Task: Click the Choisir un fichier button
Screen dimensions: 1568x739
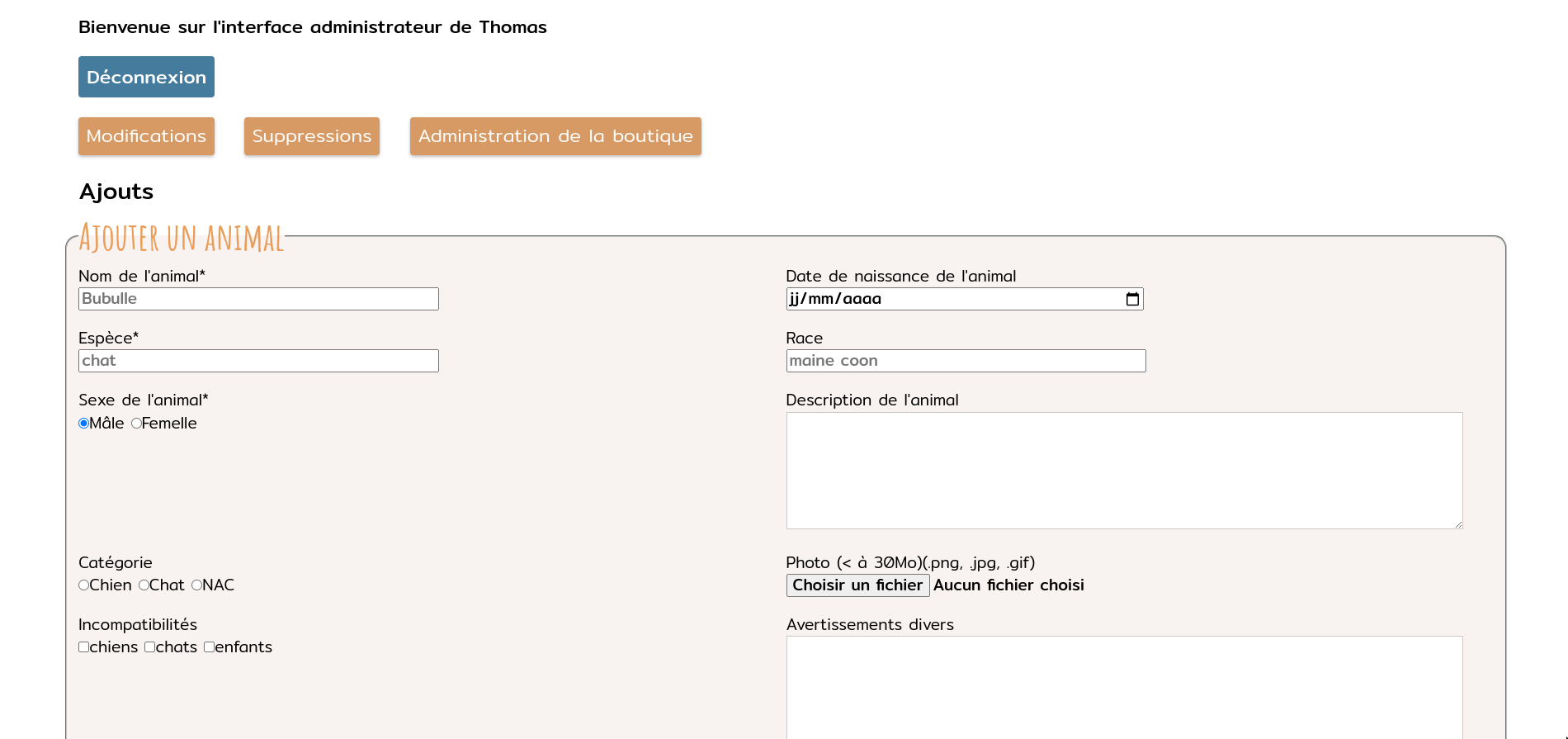Action: click(857, 585)
